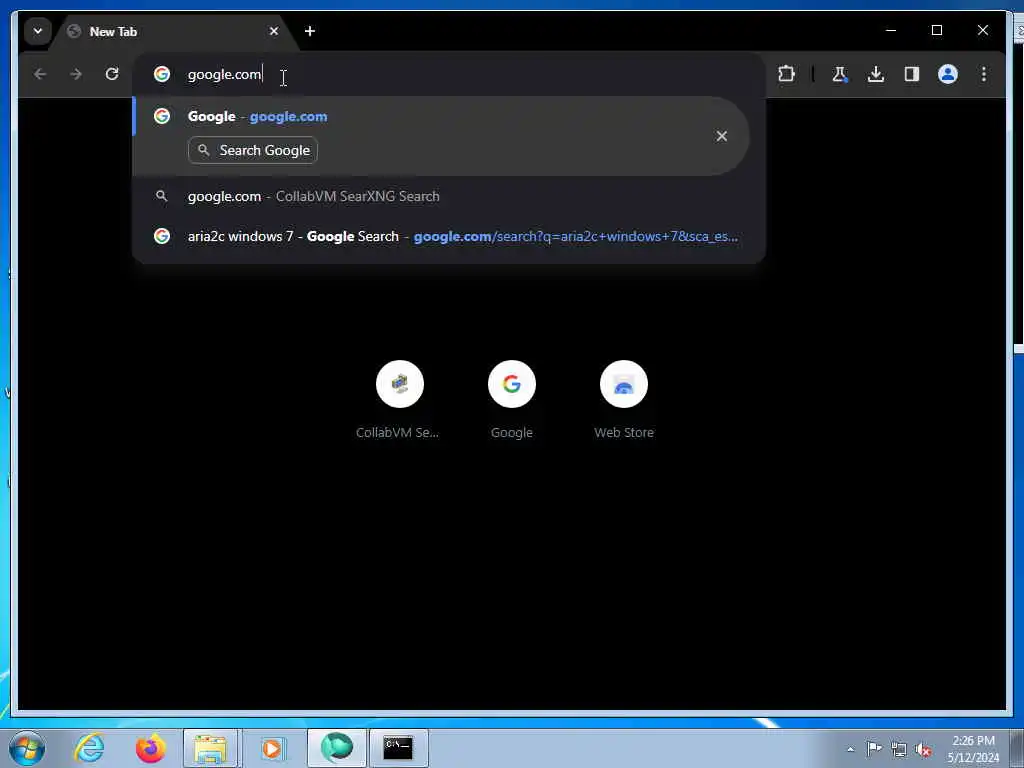Switch to the green browser taskbar icon
1024x768 pixels.
337,748
